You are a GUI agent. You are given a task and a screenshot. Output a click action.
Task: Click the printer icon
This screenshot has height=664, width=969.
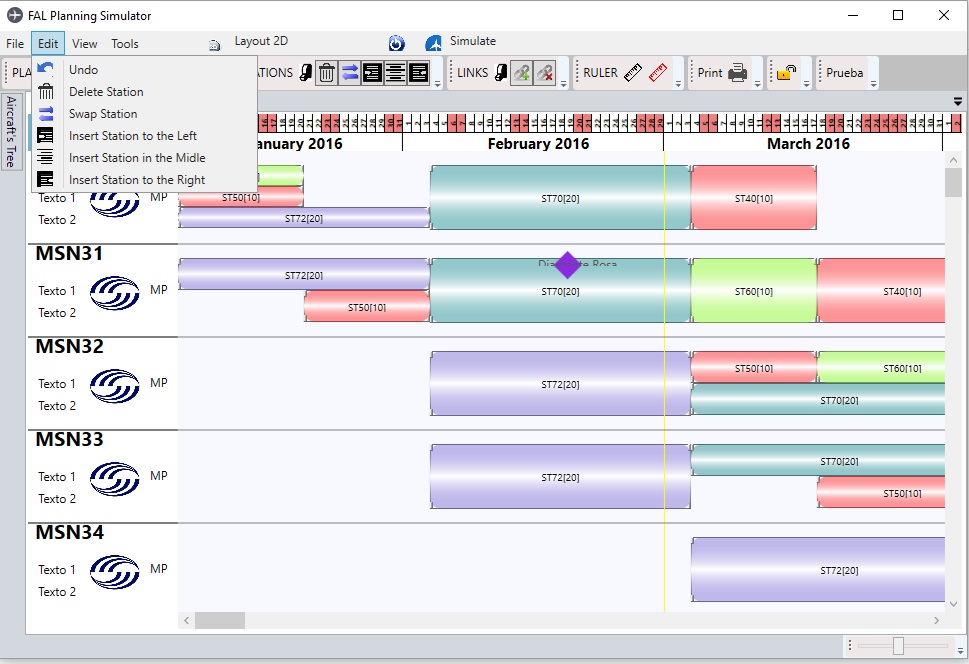pos(737,73)
